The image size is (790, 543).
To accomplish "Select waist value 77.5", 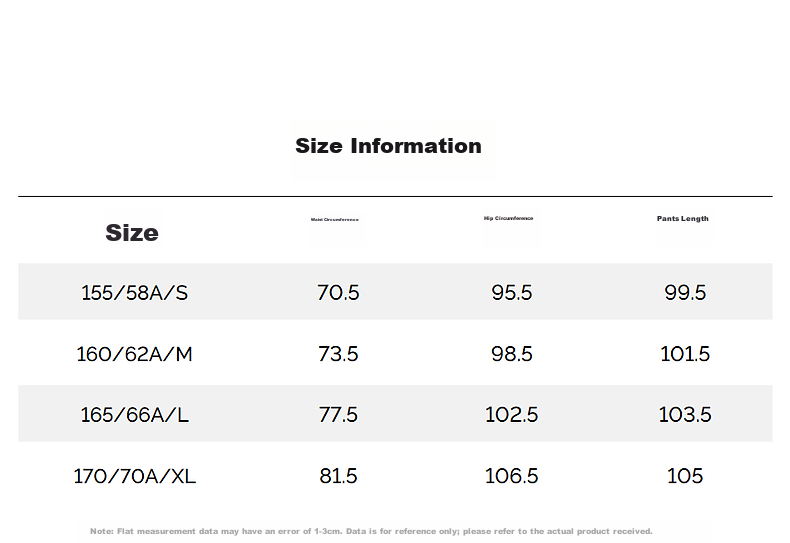I will [338, 415].
